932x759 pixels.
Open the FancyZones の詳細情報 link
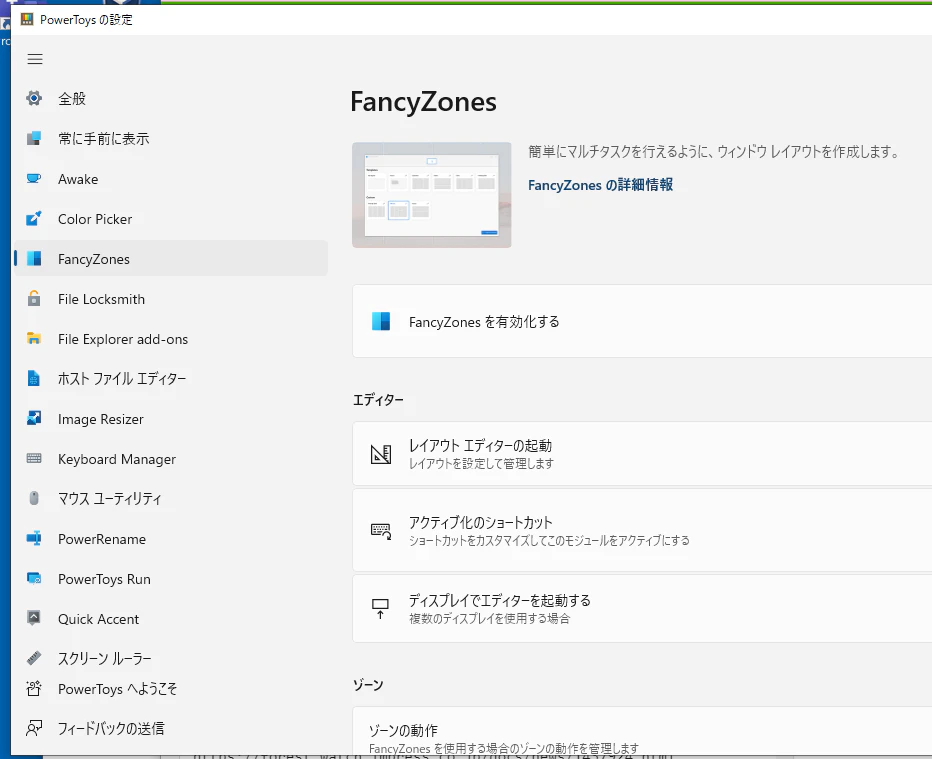[x=600, y=185]
